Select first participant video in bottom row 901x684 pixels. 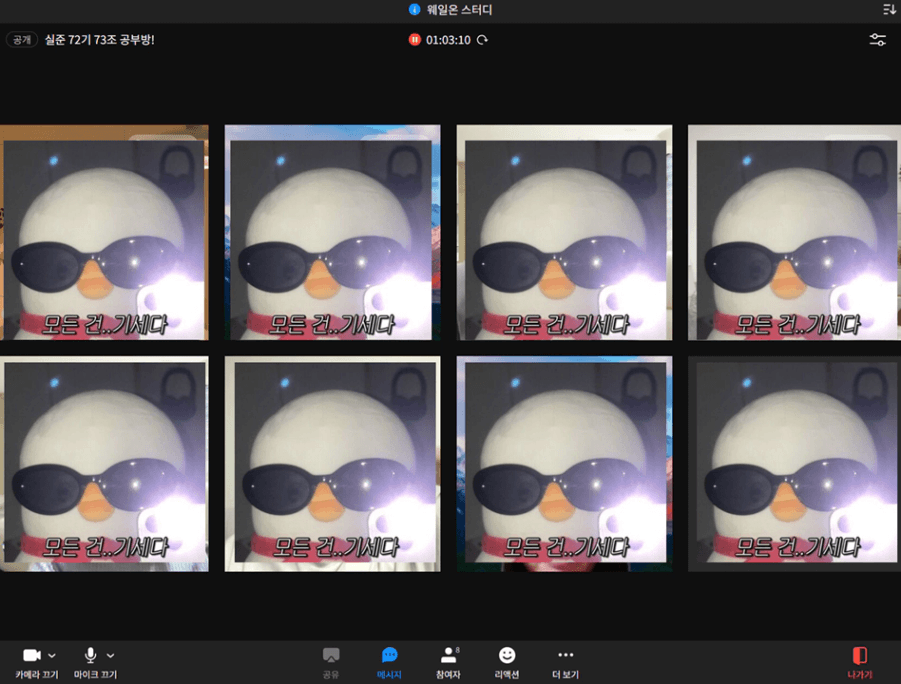click(x=104, y=464)
